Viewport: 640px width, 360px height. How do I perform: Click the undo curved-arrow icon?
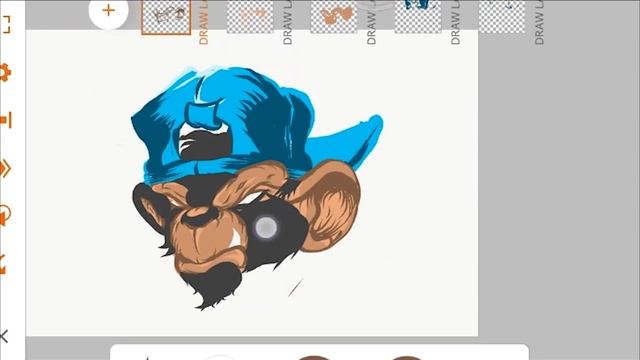(x=4, y=215)
